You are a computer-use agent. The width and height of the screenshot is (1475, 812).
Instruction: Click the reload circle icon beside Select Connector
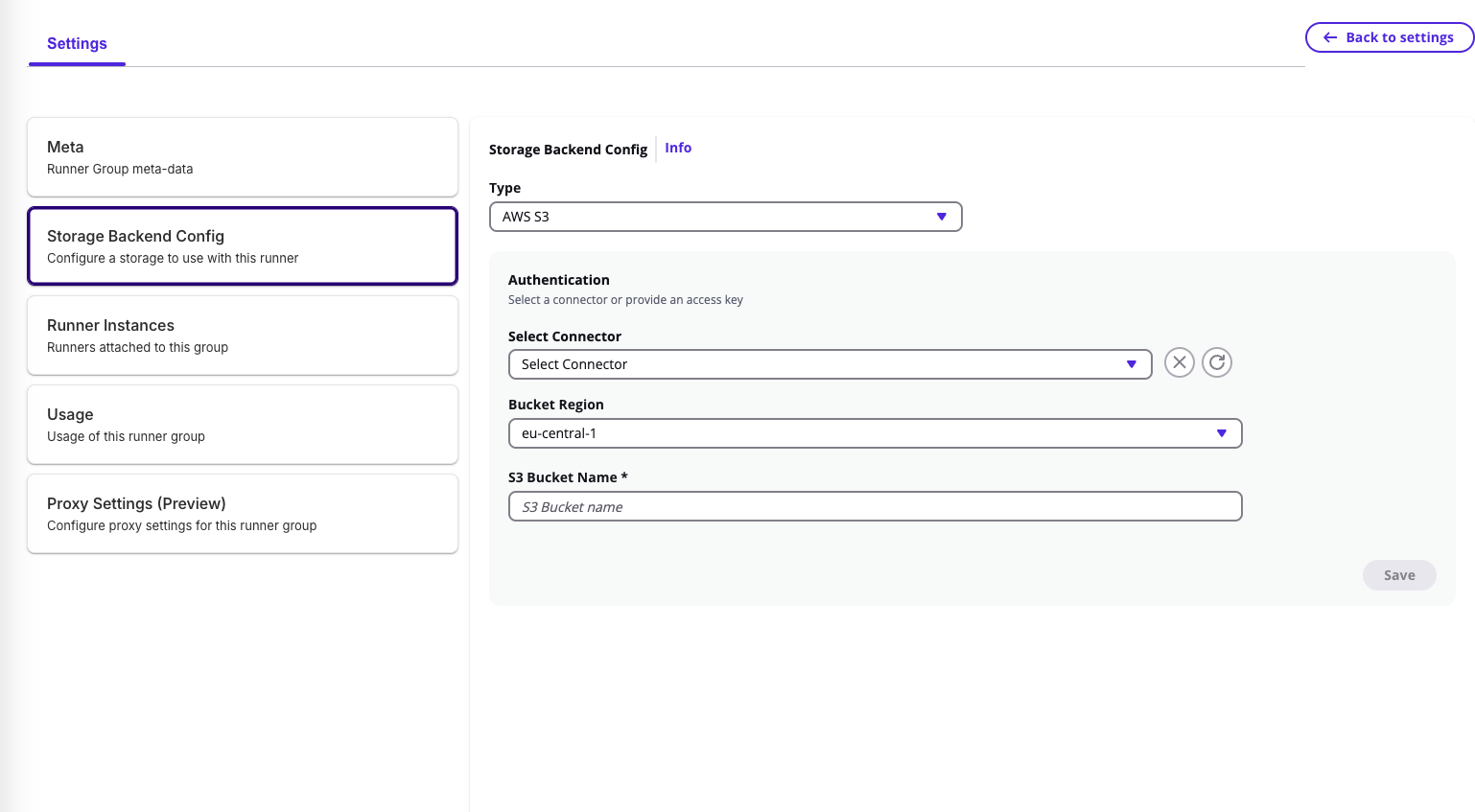1217,362
